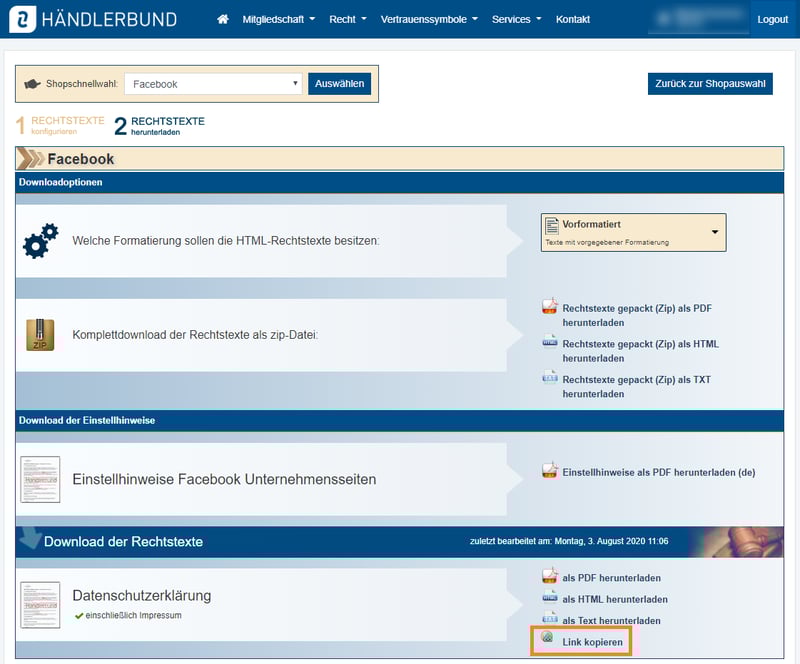Select step 2 Rechtstexte herunterladen
The height and width of the screenshot is (664, 800).
[x=159, y=126]
